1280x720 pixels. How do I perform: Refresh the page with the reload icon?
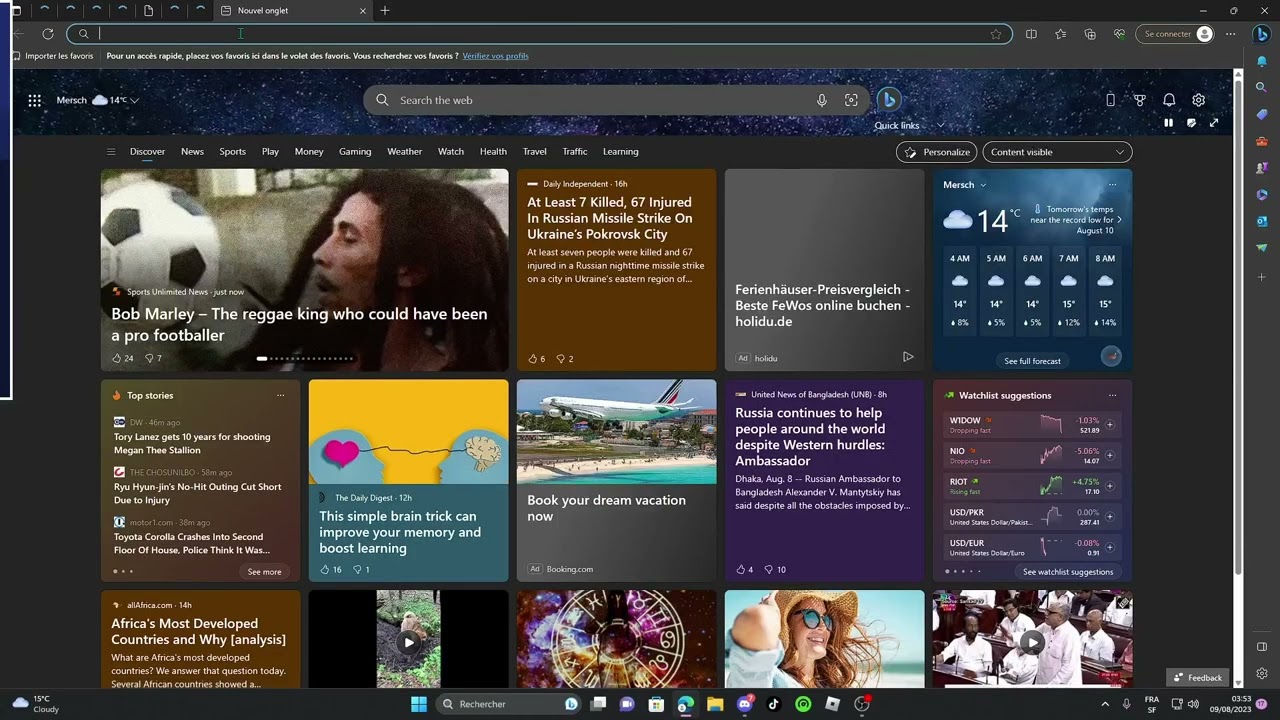pos(47,34)
